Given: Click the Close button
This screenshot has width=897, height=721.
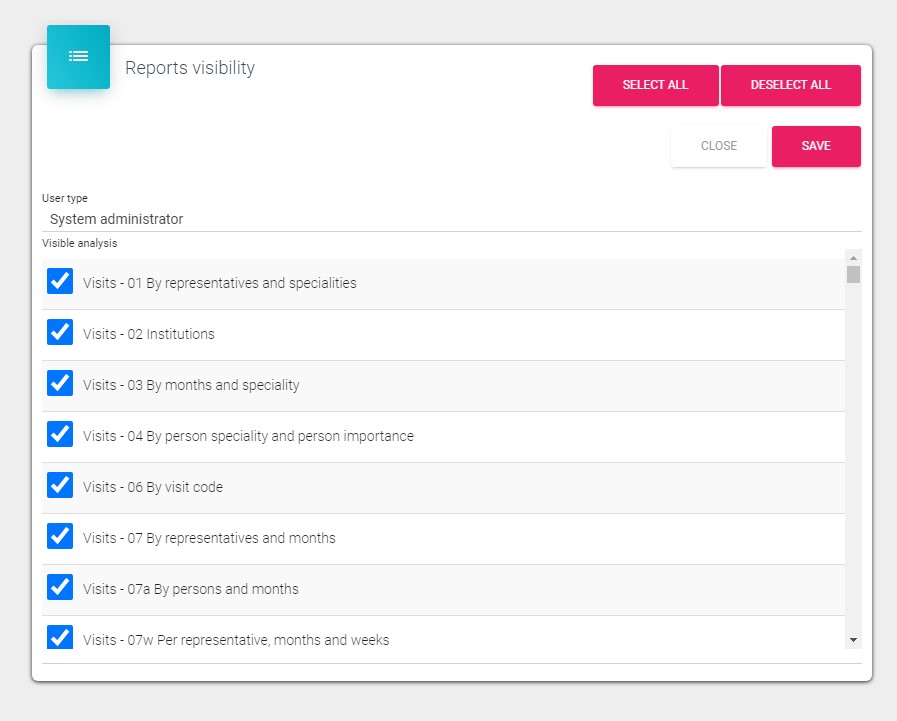Looking at the screenshot, I should (718, 146).
